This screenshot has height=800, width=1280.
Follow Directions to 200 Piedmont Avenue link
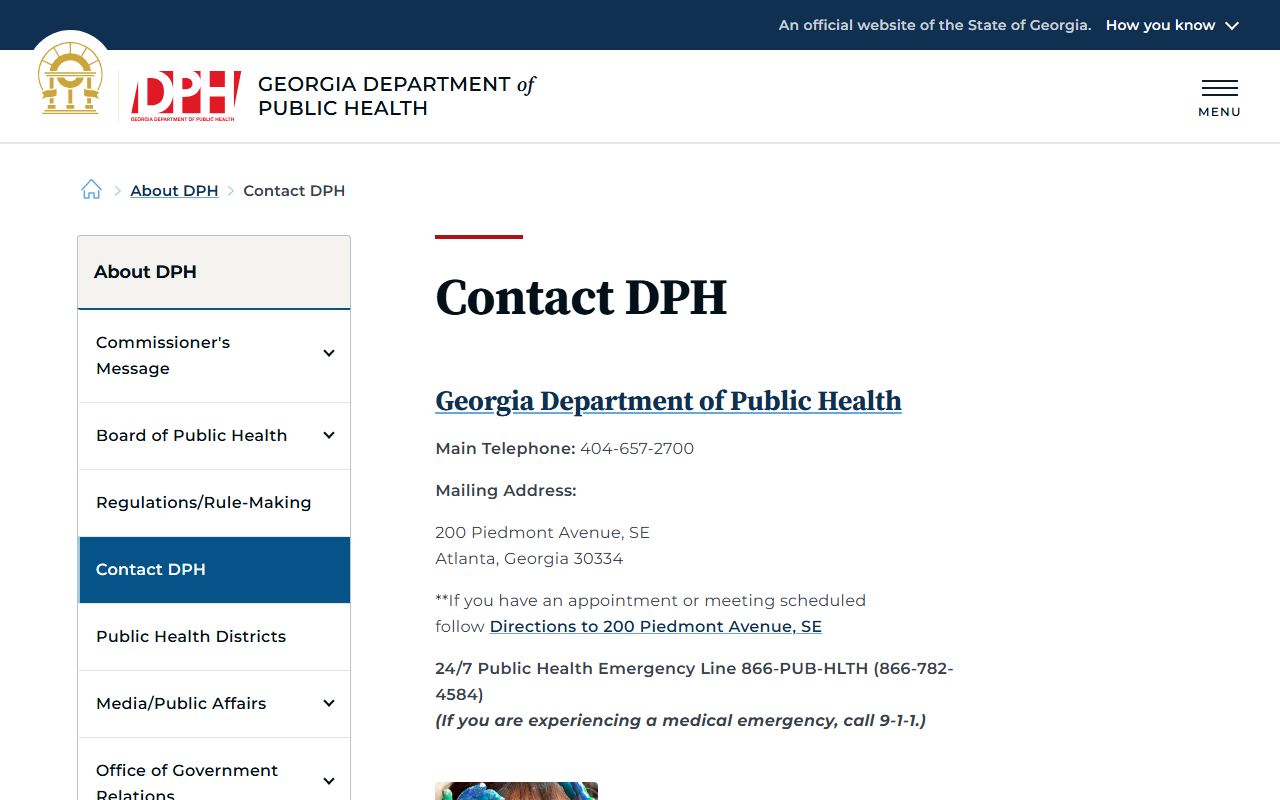(655, 627)
